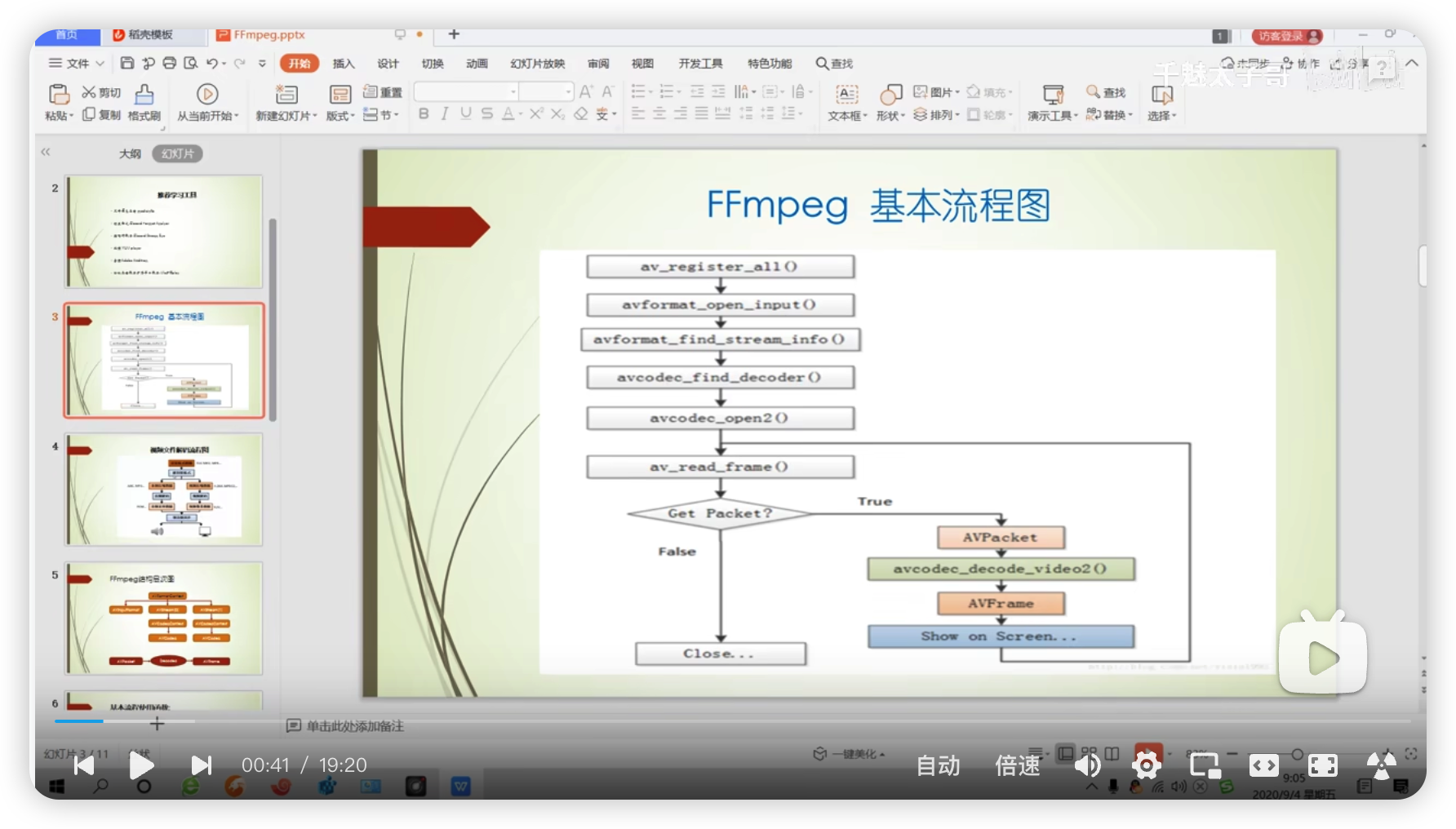The height and width of the screenshot is (829, 1456).
Task: Redo the last action
Action: 239,63
